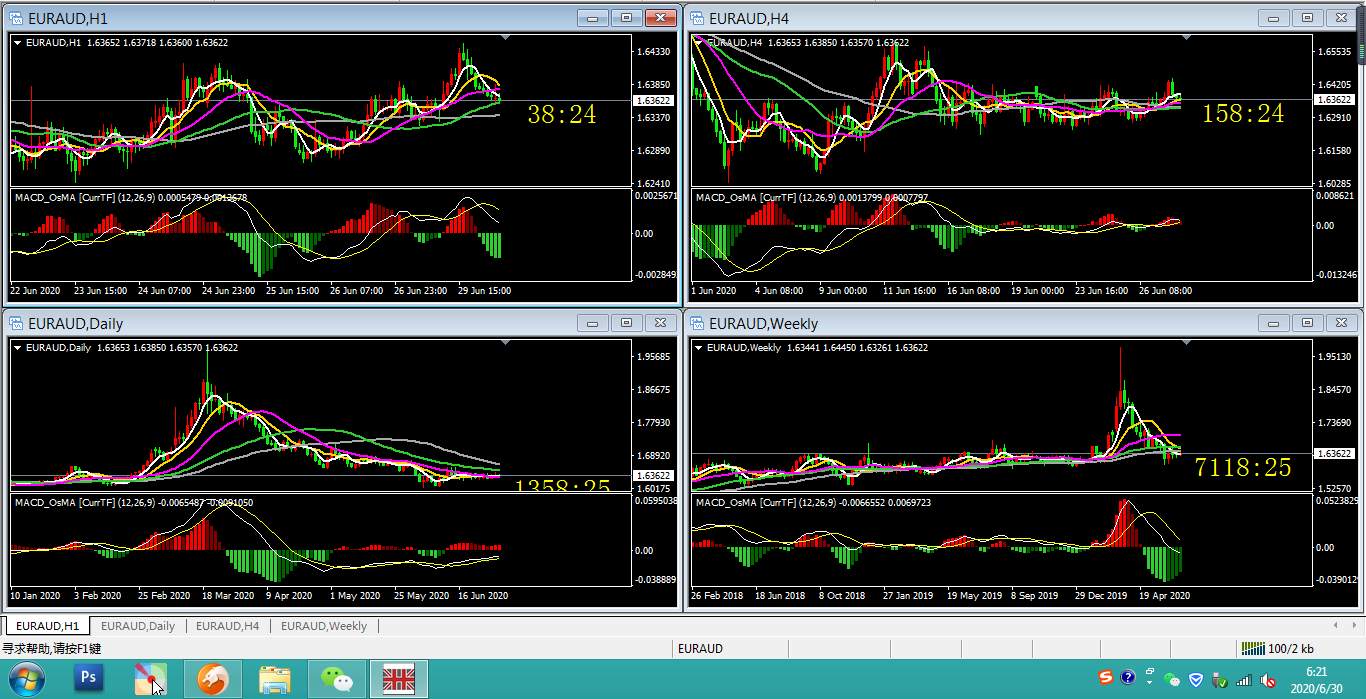This screenshot has width=1366, height=699.
Task: Click the blue help tray icon
Action: 1128,678
